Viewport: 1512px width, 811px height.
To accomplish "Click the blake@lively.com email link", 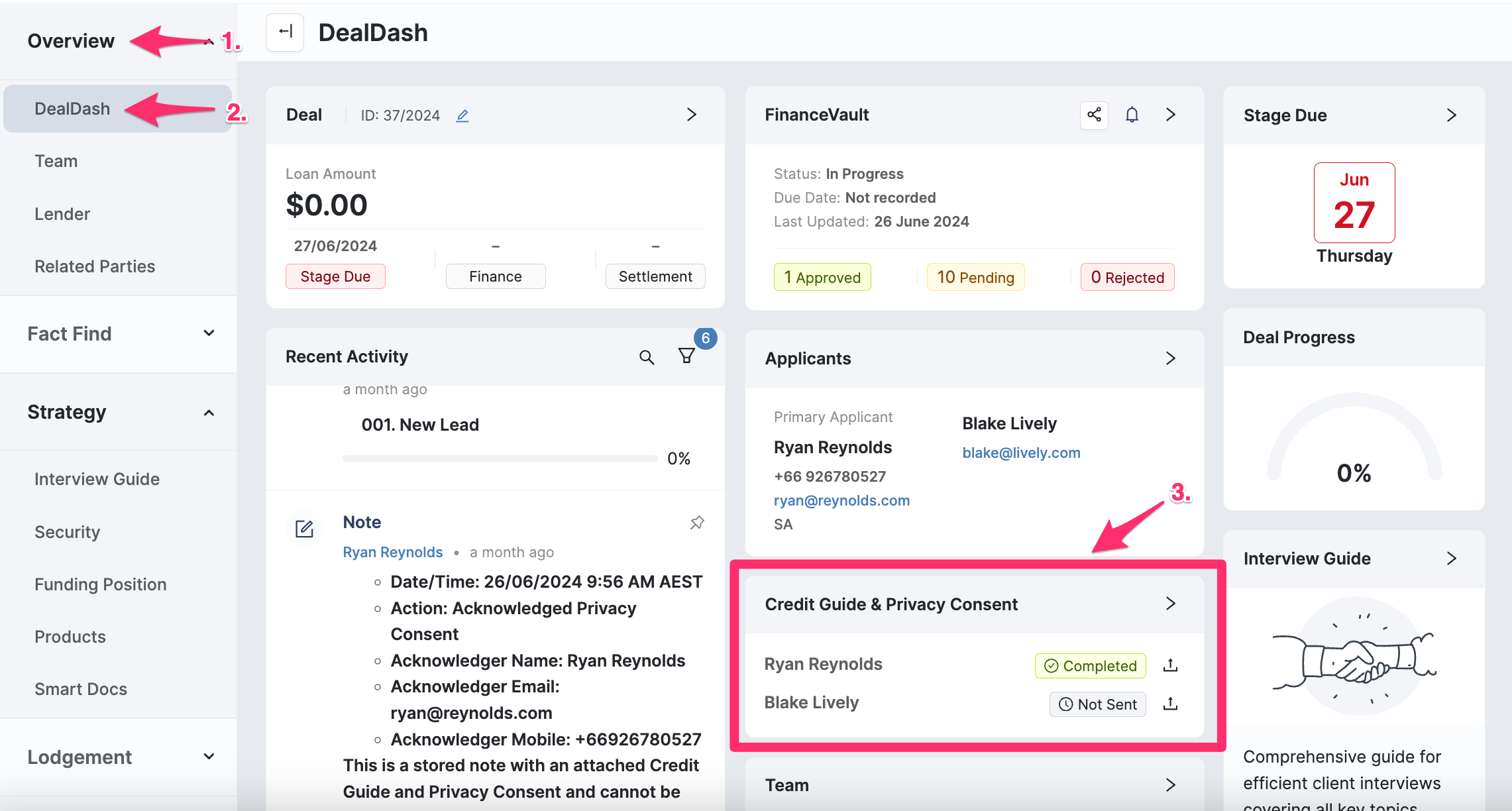I will tap(1021, 453).
